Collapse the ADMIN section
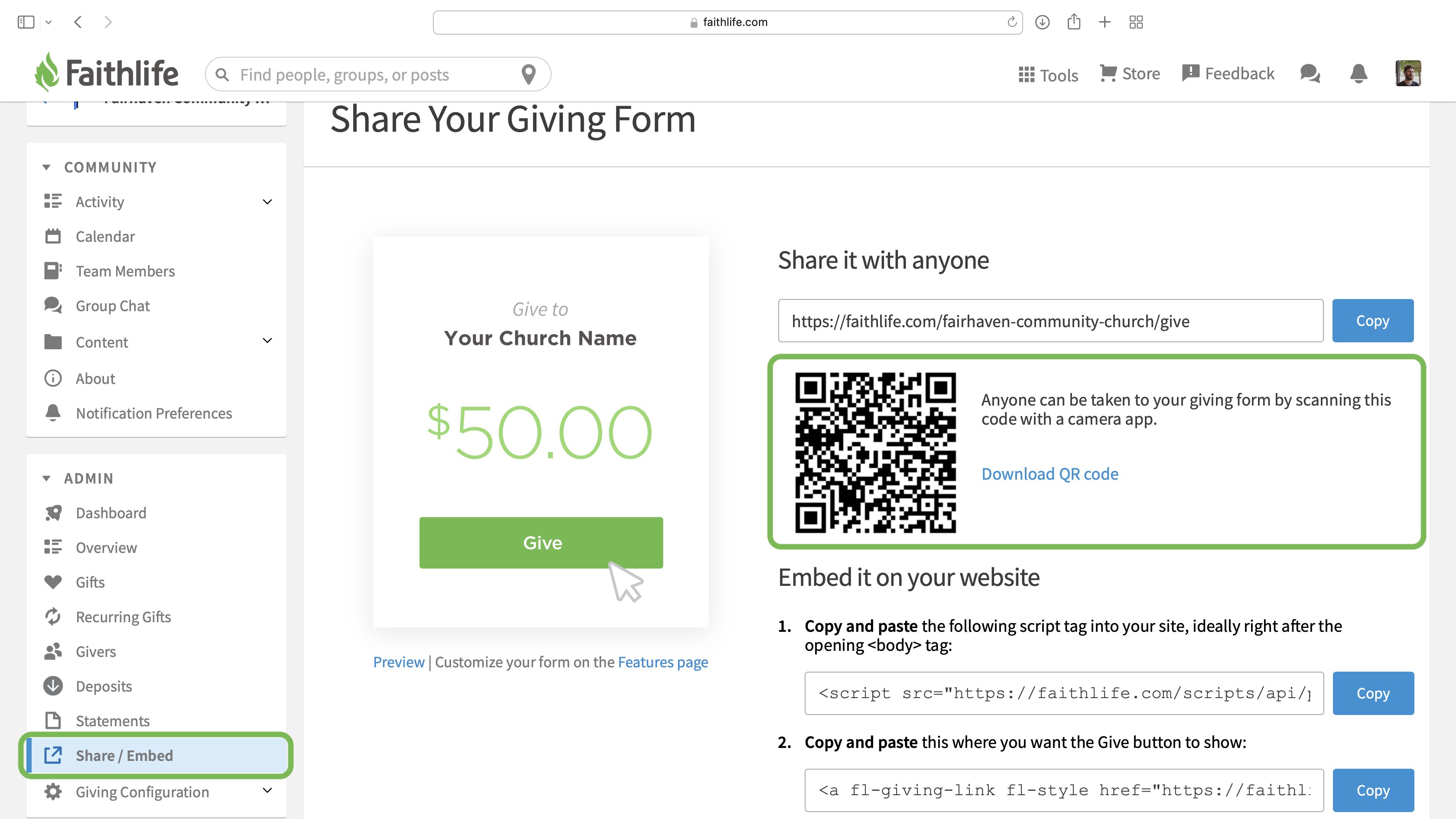The image size is (1456, 819). click(x=46, y=478)
